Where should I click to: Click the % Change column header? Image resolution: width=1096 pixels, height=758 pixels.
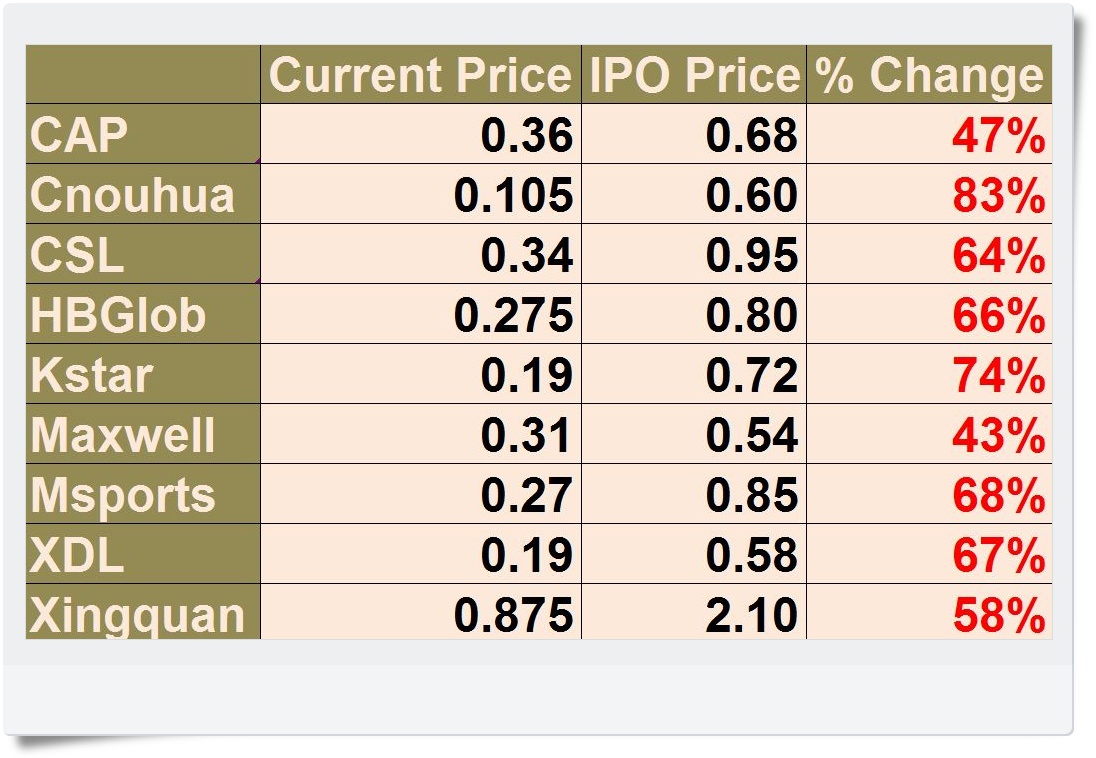(x=928, y=75)
